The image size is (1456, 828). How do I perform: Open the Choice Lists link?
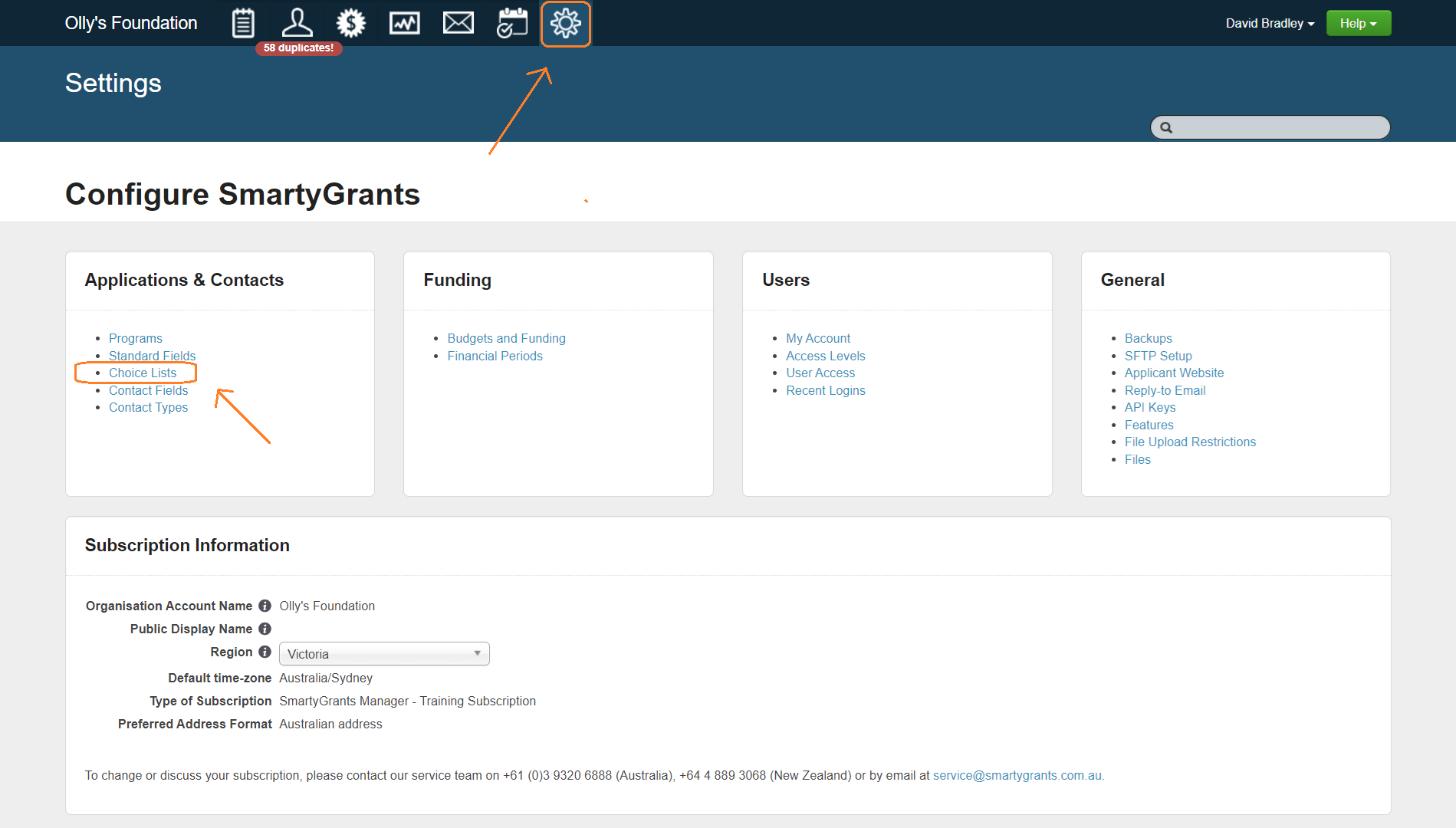point(143,373)
